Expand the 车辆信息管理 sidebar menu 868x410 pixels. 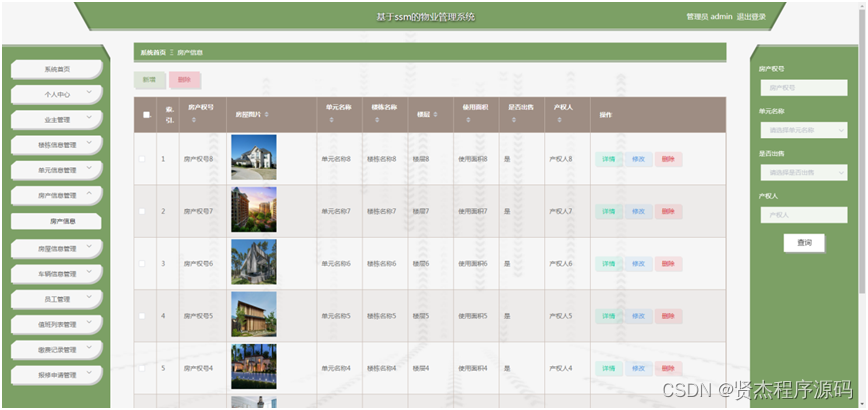point(56,274)
